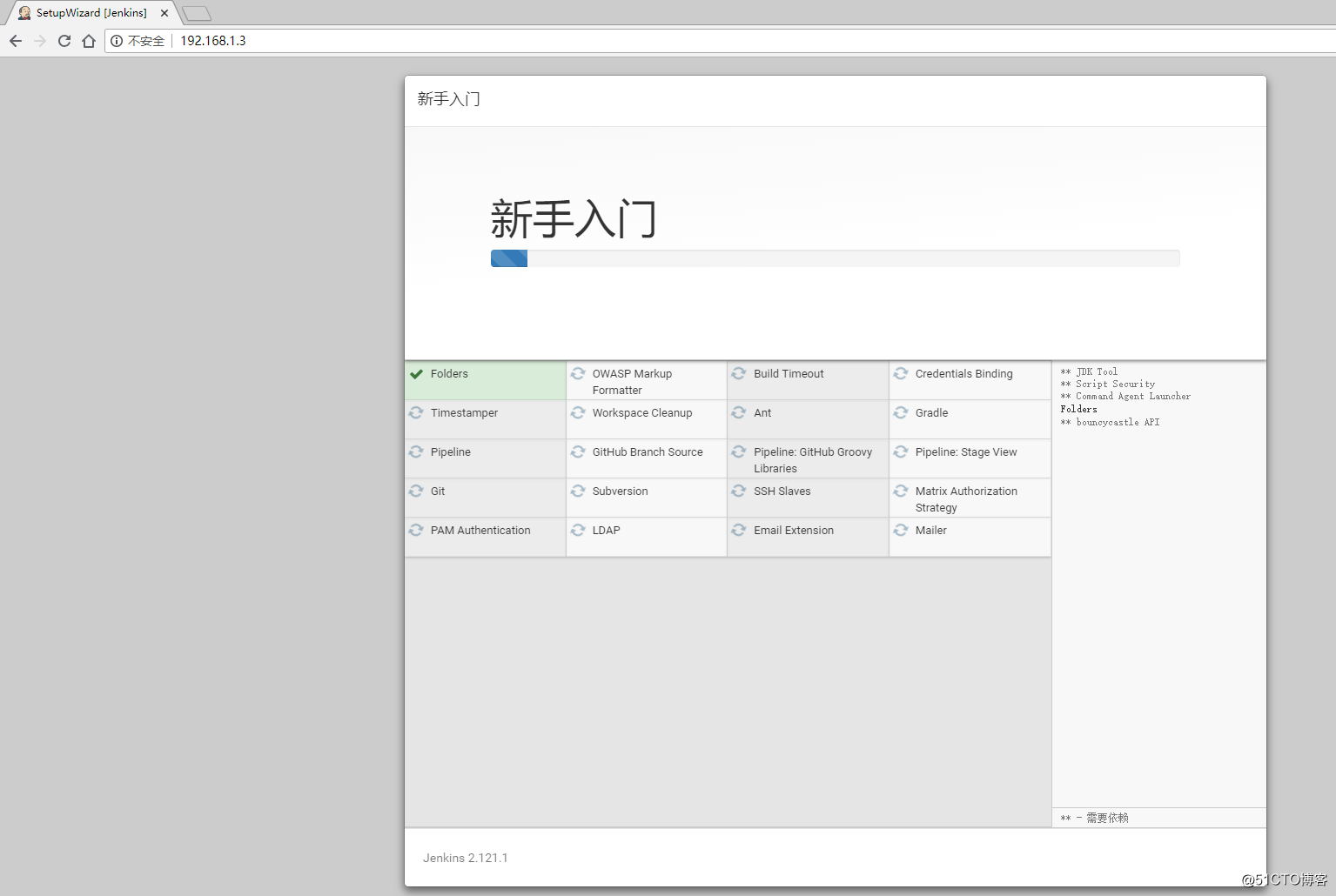Viewport: 1336px width, 896px height.
Task: Click the 需要依赖 legend text
Action: pos(1107,818)
